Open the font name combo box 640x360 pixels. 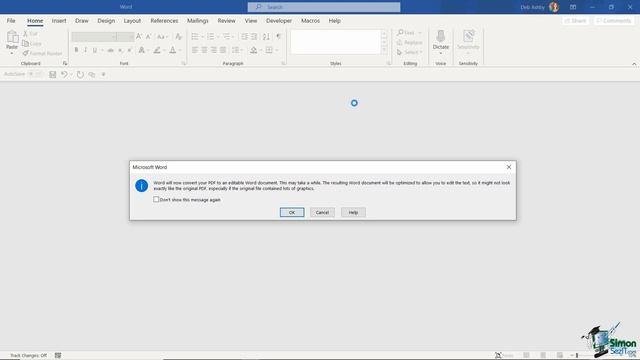tap(94, 37)
